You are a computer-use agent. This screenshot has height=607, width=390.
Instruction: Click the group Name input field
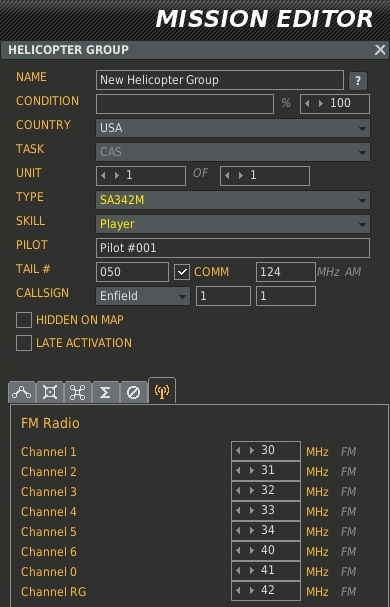[x=220, y=80]
